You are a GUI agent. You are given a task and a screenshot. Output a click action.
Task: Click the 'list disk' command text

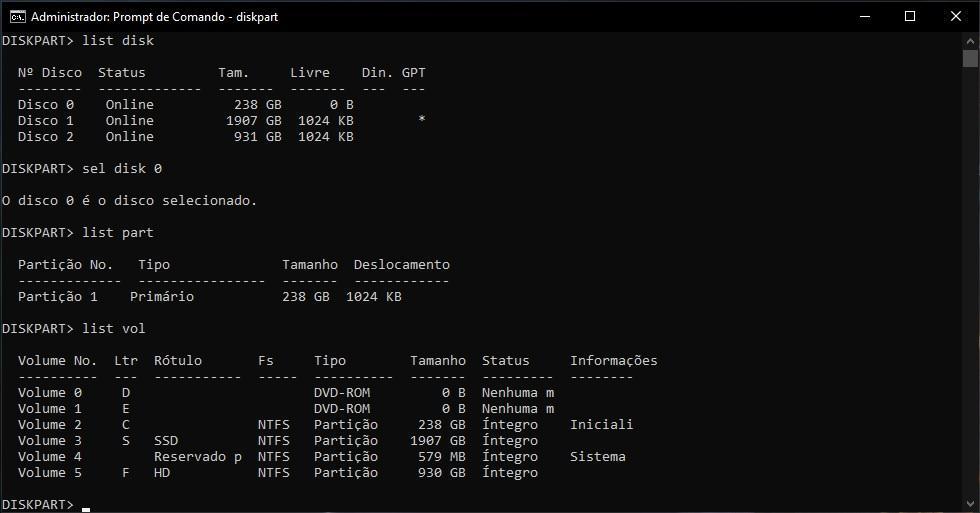click(x=118, y=41)
